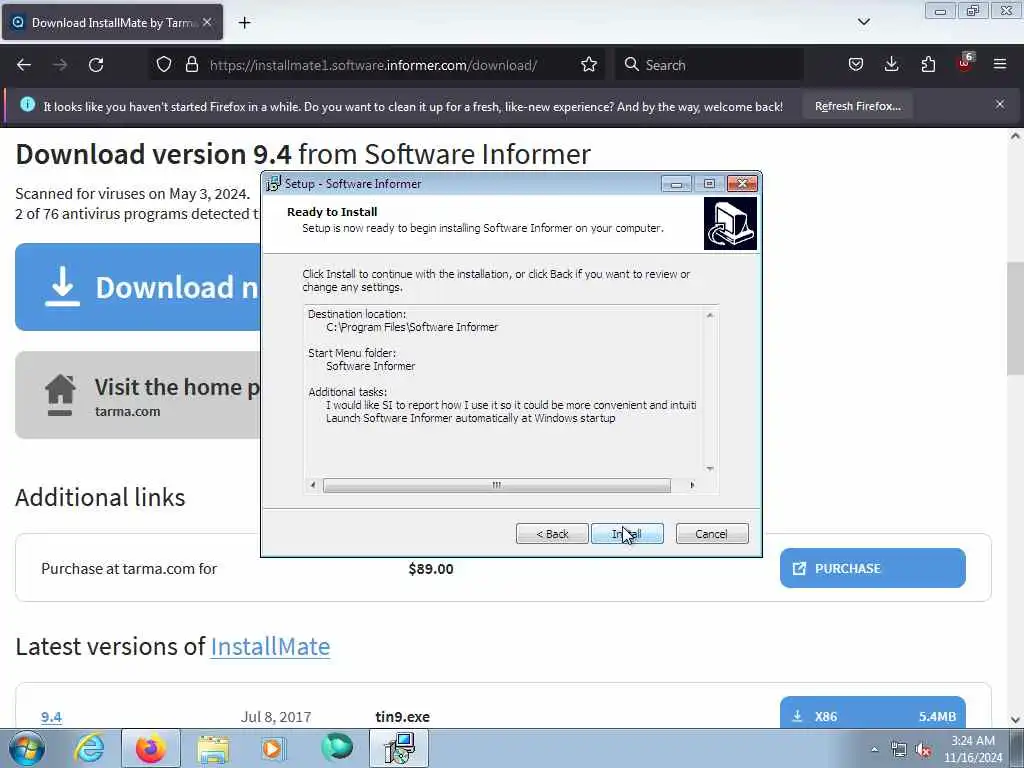Open the extensions puzzle icon
Viewport: 1024px width, 768px height.
point(928,65)
